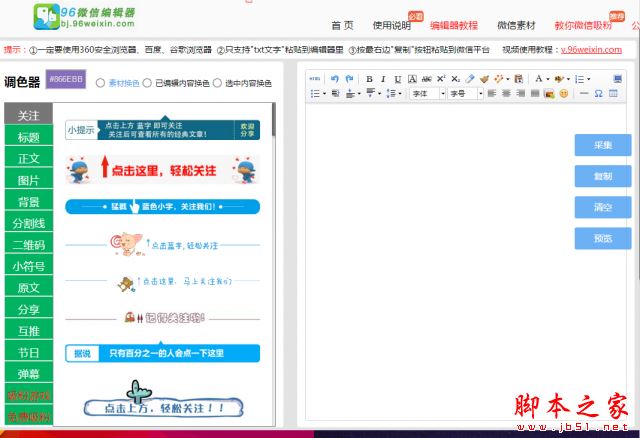Click the 清空 button to clear editor
The width and height of the screenshot is (640, 438).
click(x=603, y=207)
